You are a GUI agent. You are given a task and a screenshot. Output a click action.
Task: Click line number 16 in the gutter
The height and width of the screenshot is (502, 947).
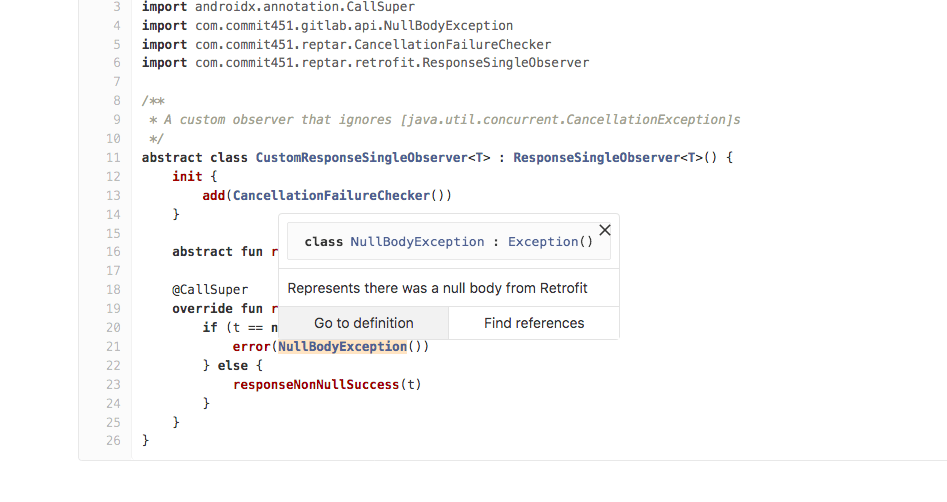(x=112, y=252)
